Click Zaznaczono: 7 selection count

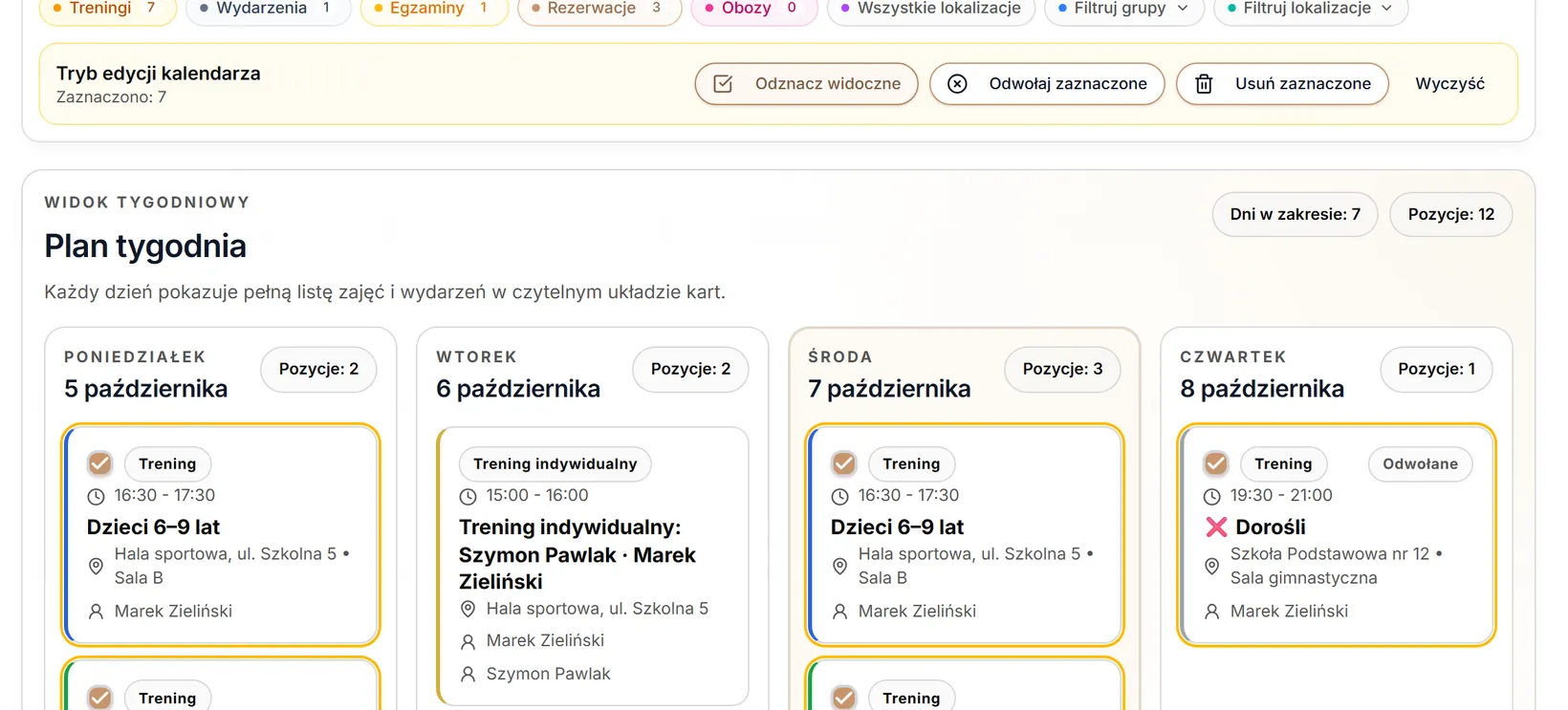point(111,97)
